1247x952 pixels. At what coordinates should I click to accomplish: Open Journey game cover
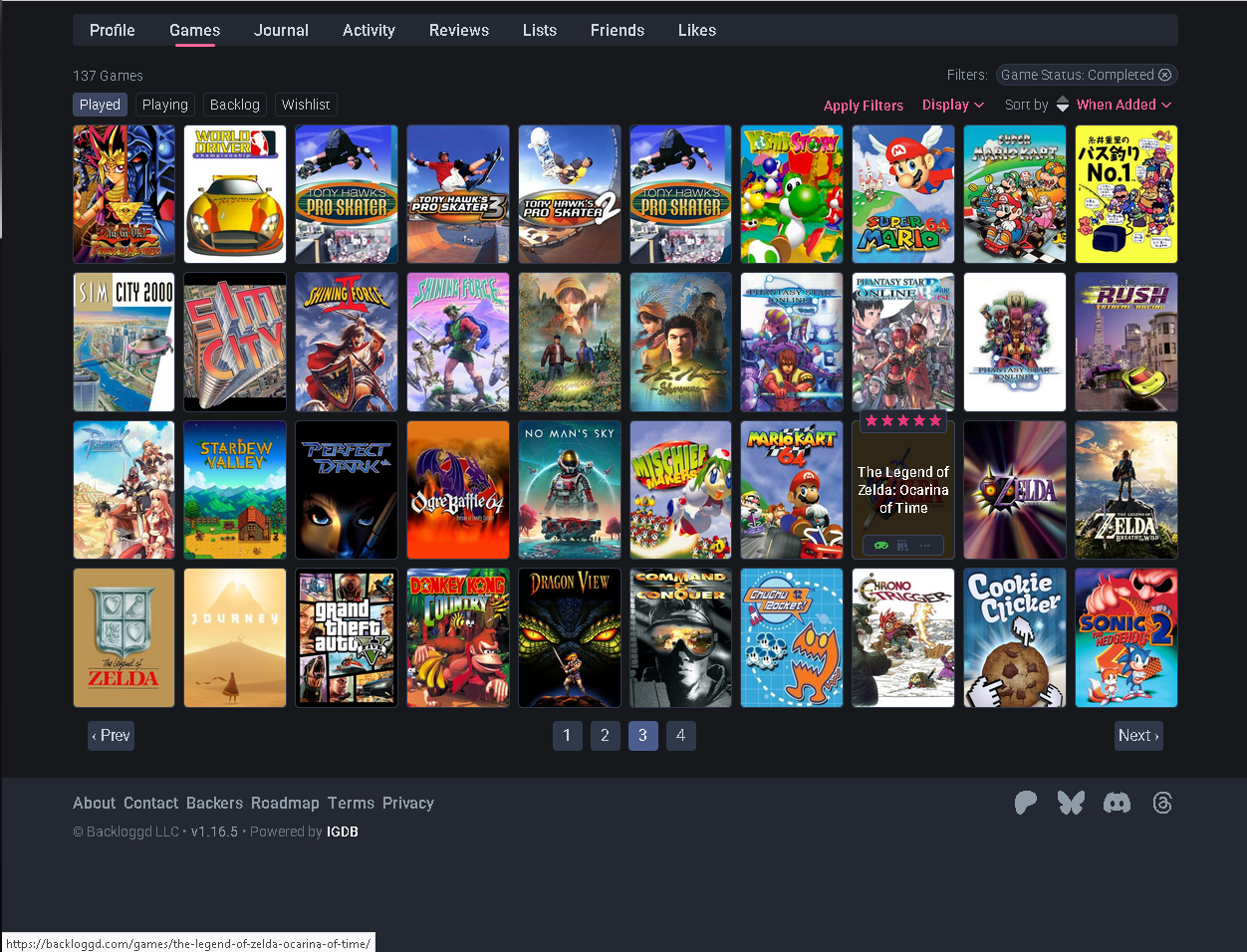coord(235,638)
